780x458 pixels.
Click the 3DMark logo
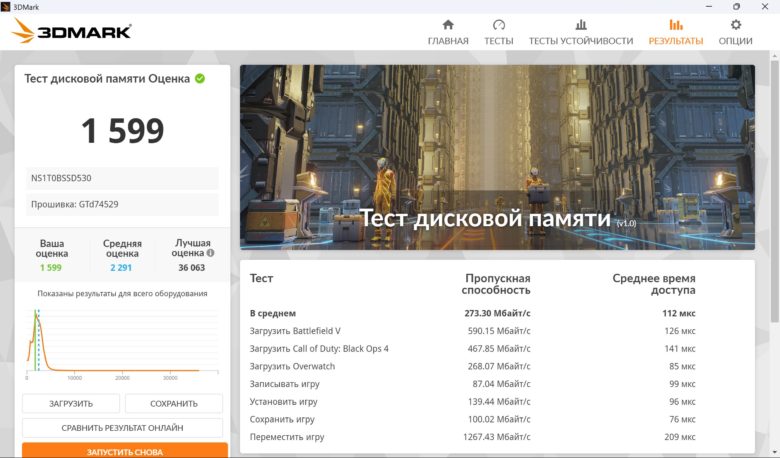point(72,31)
